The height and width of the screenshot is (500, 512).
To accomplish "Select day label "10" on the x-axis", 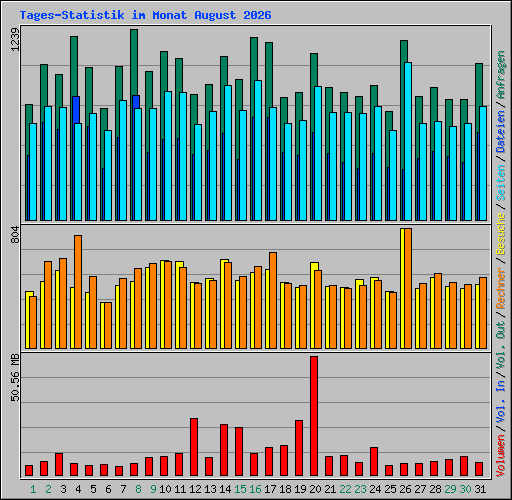I will pos(165,489).
